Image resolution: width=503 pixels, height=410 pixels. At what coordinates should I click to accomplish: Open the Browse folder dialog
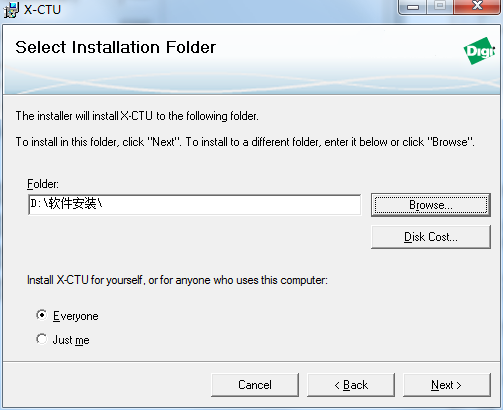(431, 205)
